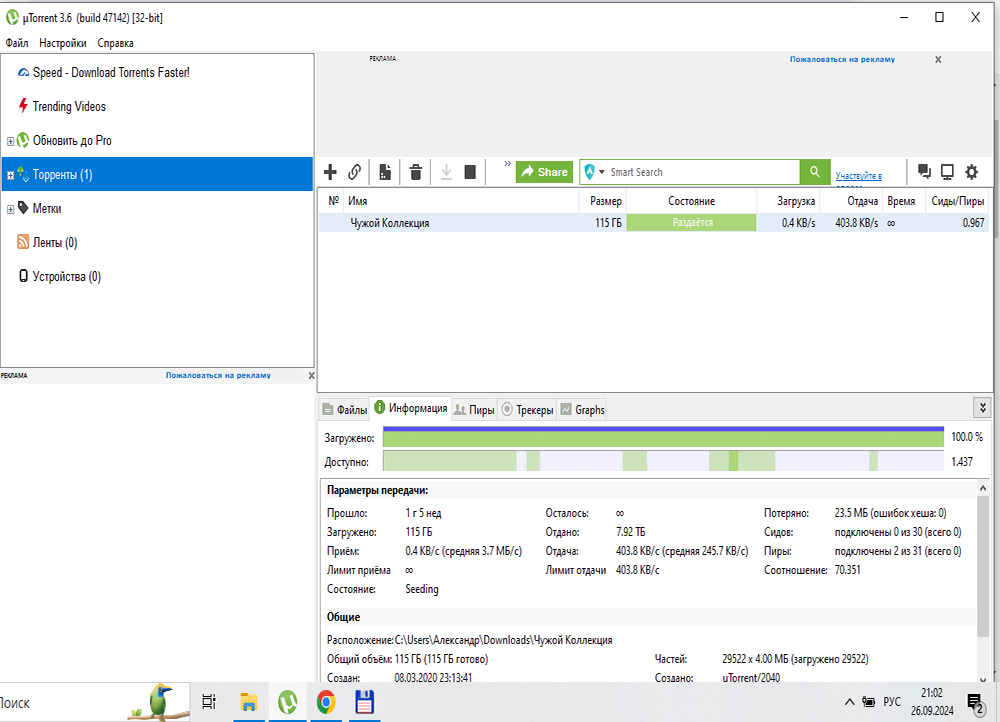Sort by Время column header
Viewport: 1000px width, 722px height.
tap(902, 201)
